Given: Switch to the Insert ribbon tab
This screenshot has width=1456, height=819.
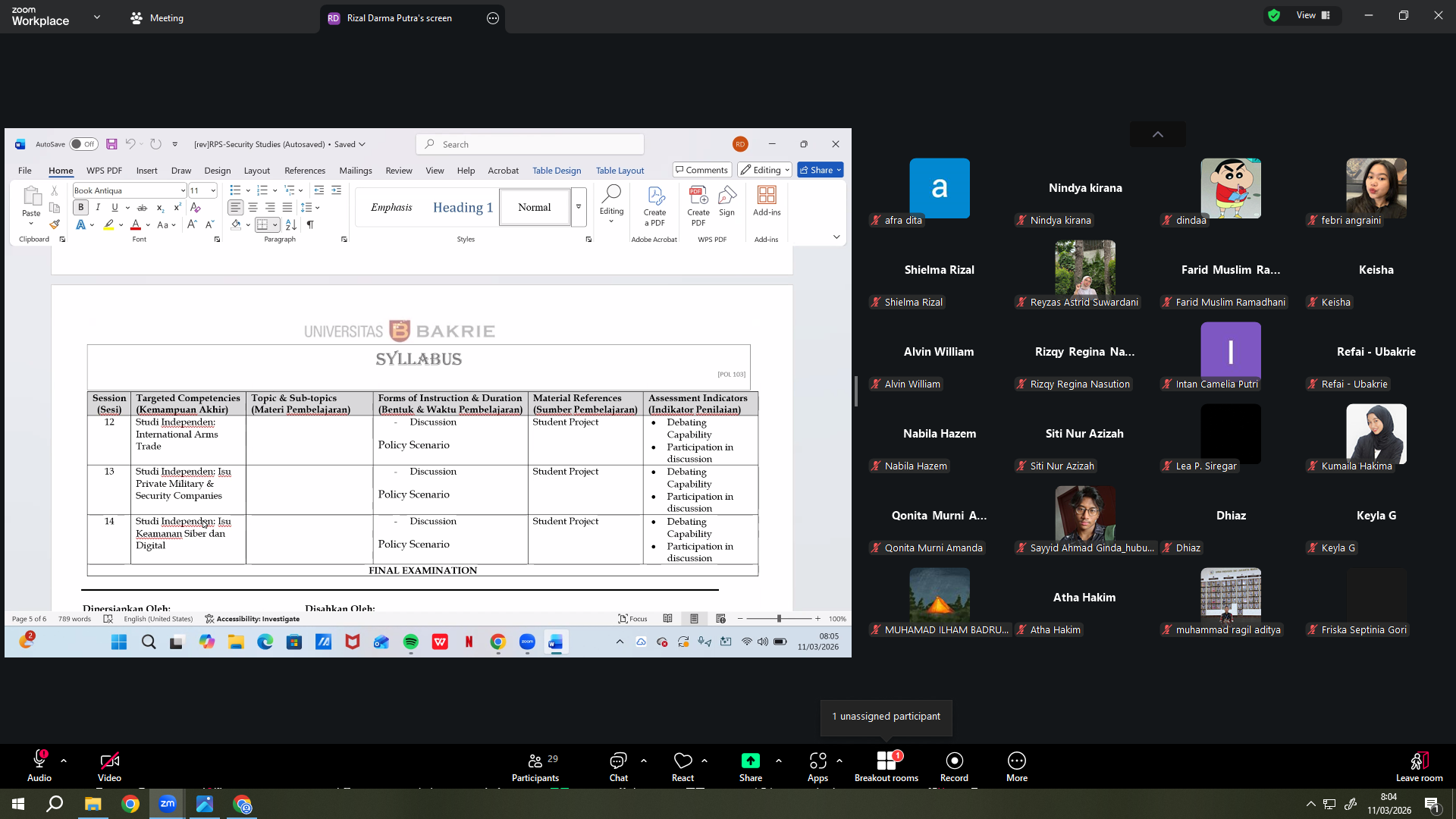Looking at the screenshot, I should pyautogui.click(x=147, y=171).
